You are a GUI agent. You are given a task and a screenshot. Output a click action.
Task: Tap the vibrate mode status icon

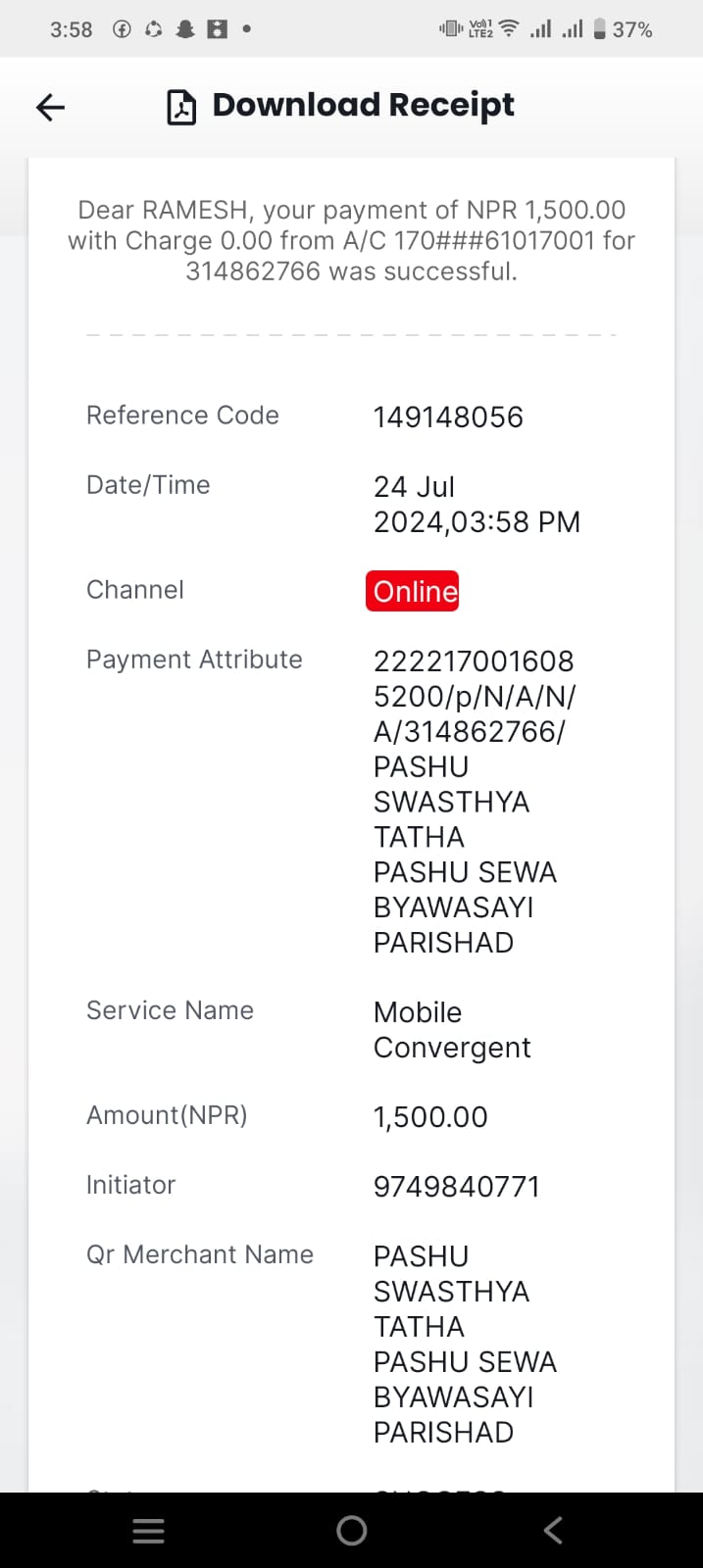pos(450,28)
